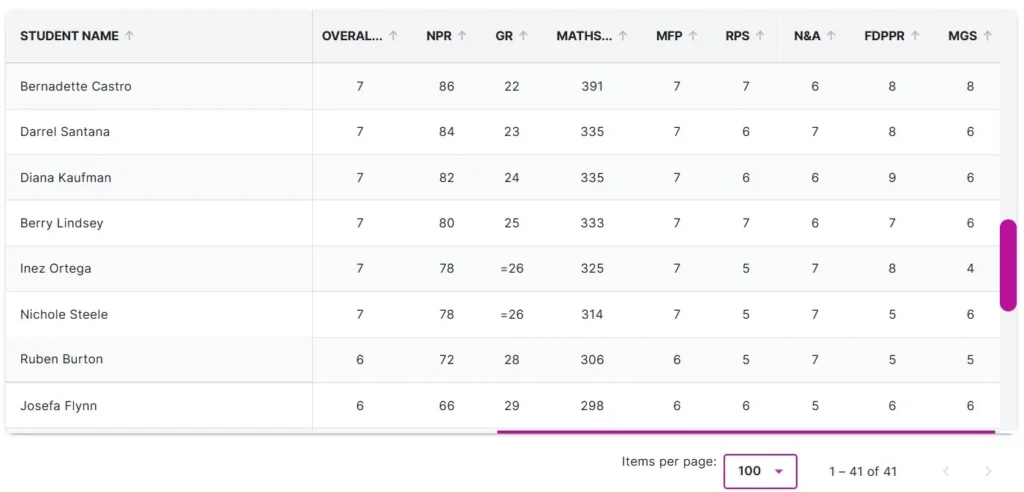
Task: Click the Student Name column header
Action: [69, 36]
